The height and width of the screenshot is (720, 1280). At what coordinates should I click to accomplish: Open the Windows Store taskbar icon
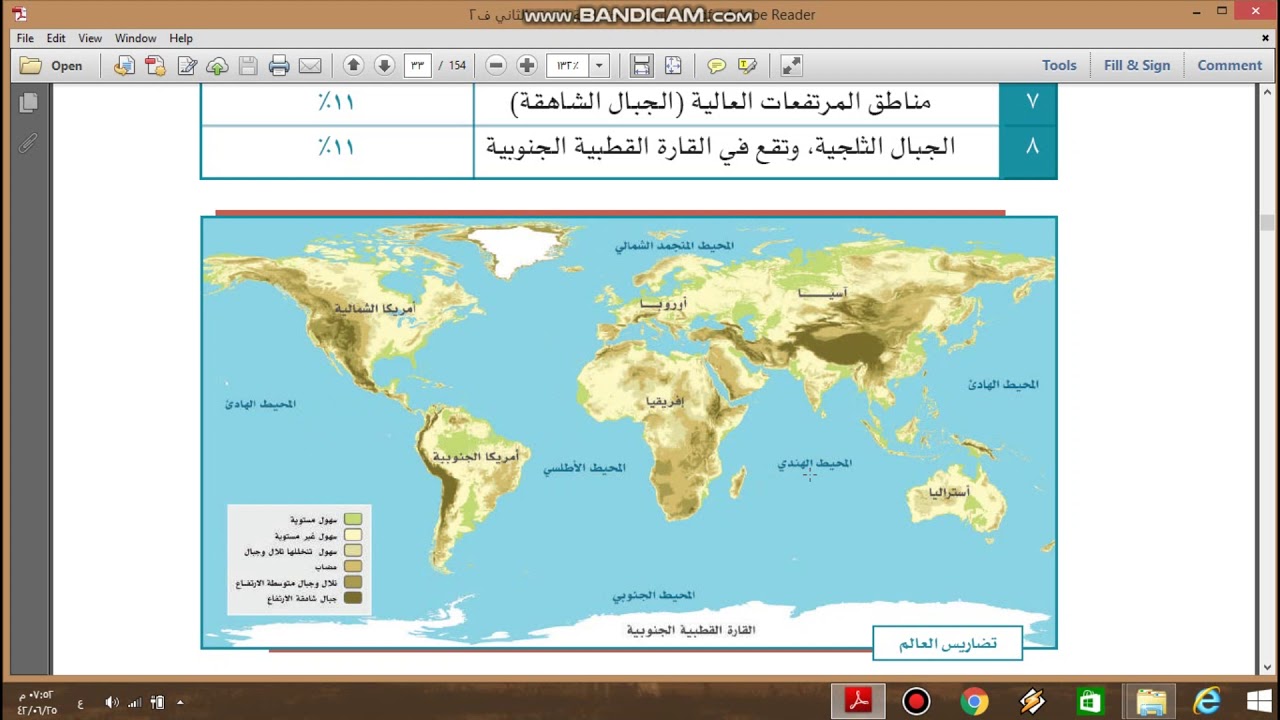1090,701
